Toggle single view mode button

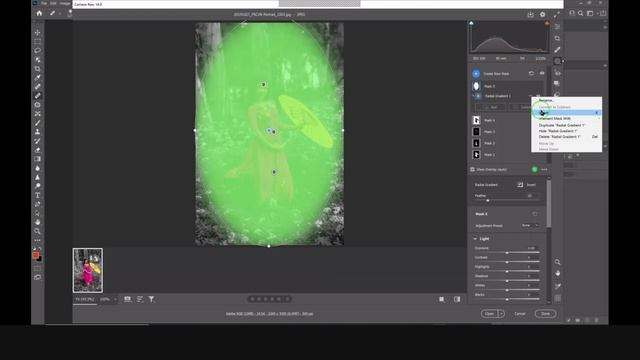442,299
